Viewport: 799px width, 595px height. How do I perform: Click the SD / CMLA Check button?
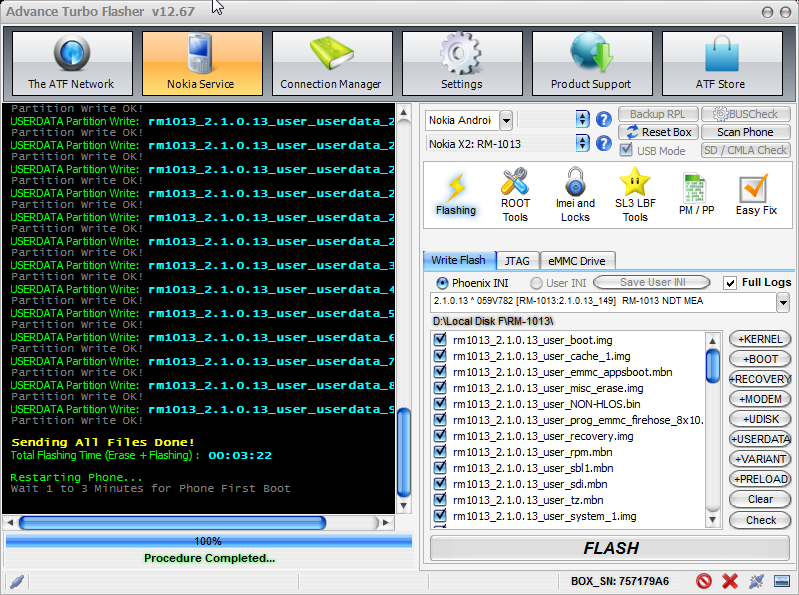click(x=745, y=150)
